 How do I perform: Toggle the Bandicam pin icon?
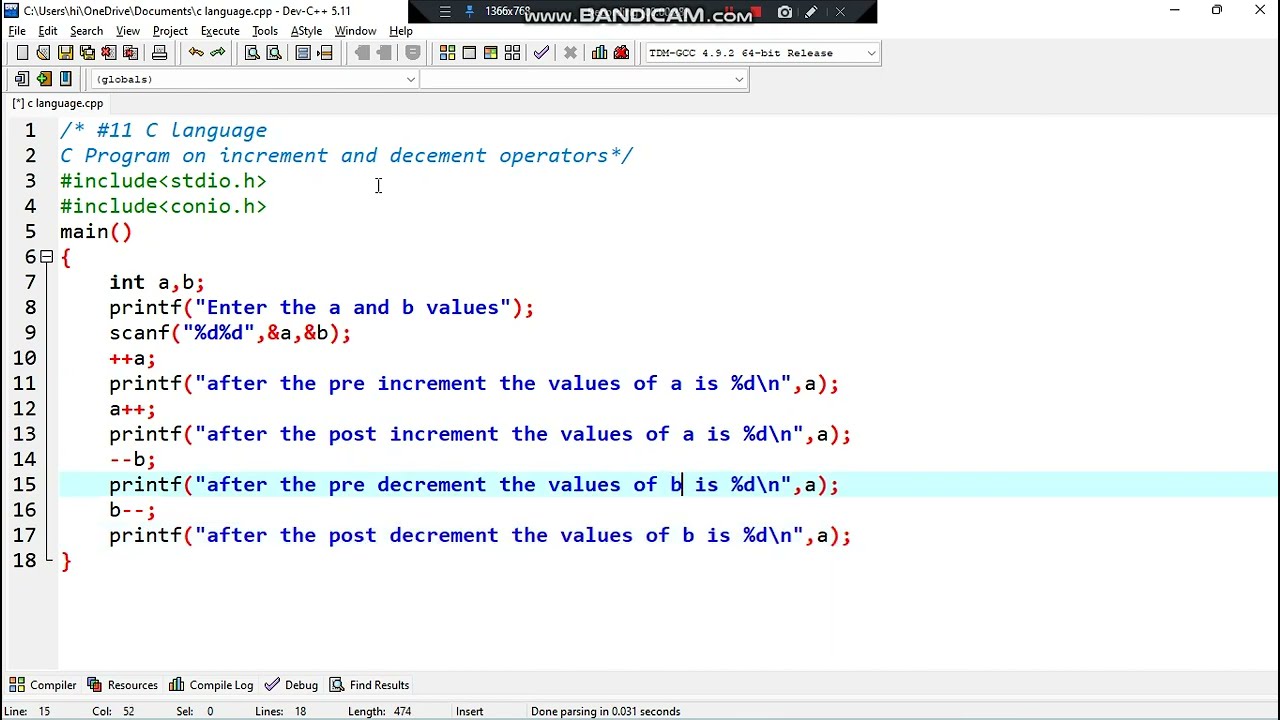[469, 12]
